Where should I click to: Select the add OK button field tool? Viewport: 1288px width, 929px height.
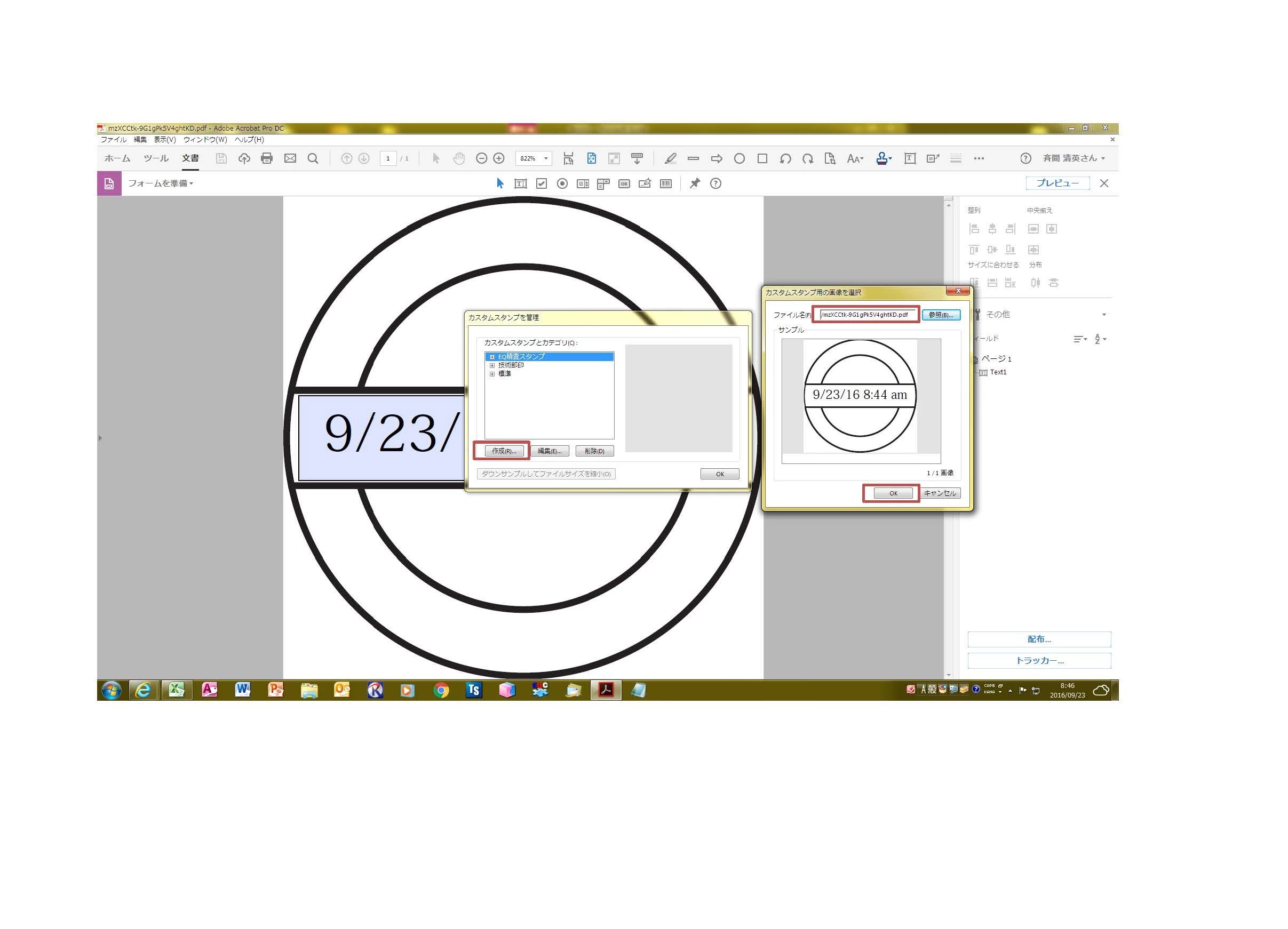(x=624, y=183)
